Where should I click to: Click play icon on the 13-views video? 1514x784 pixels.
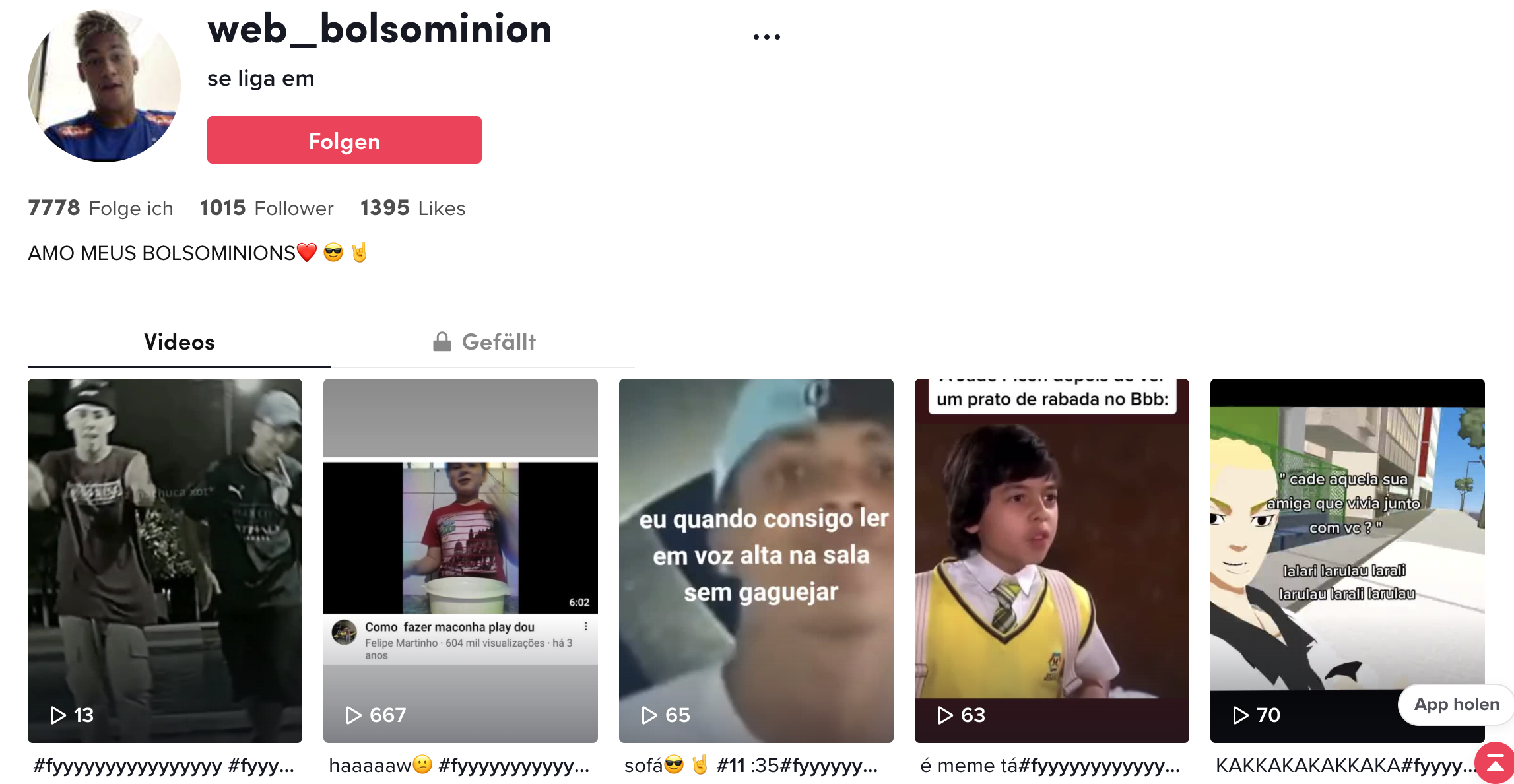point(58,715)
